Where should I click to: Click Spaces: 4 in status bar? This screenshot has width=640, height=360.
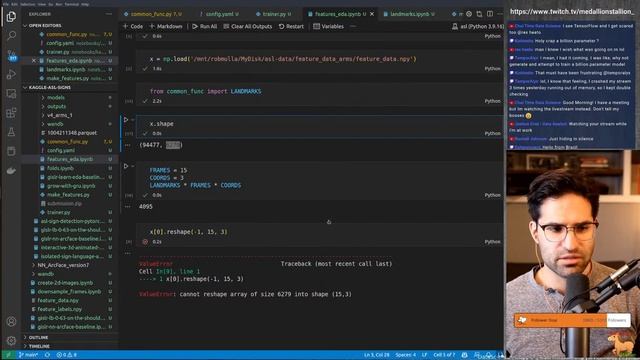[405, 355]
